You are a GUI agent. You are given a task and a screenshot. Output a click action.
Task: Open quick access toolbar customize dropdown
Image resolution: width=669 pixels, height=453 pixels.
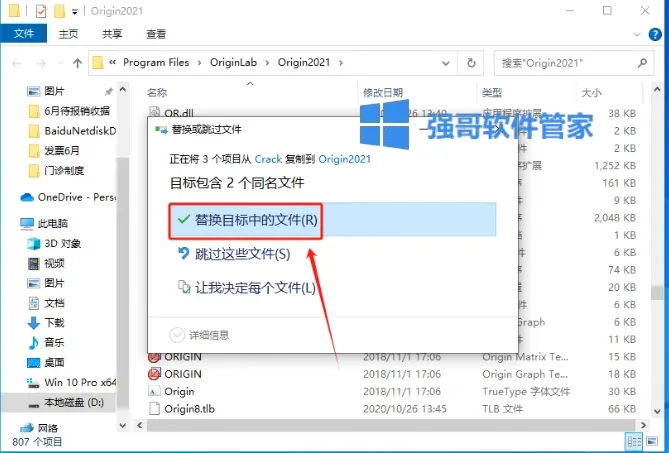tap(74, 12)
